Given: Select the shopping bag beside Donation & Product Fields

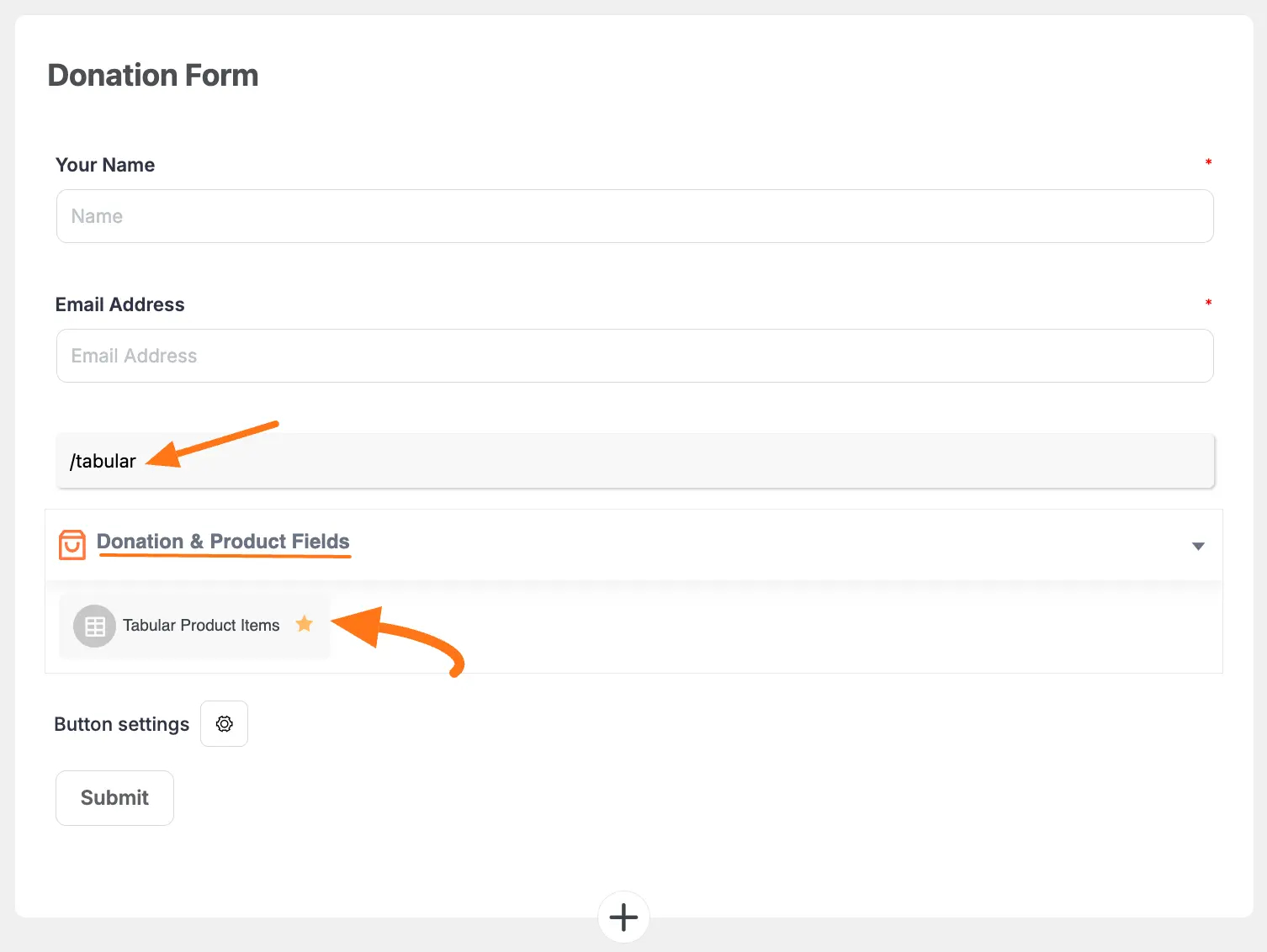Looking at the screenshot, I should coord(72,544).
